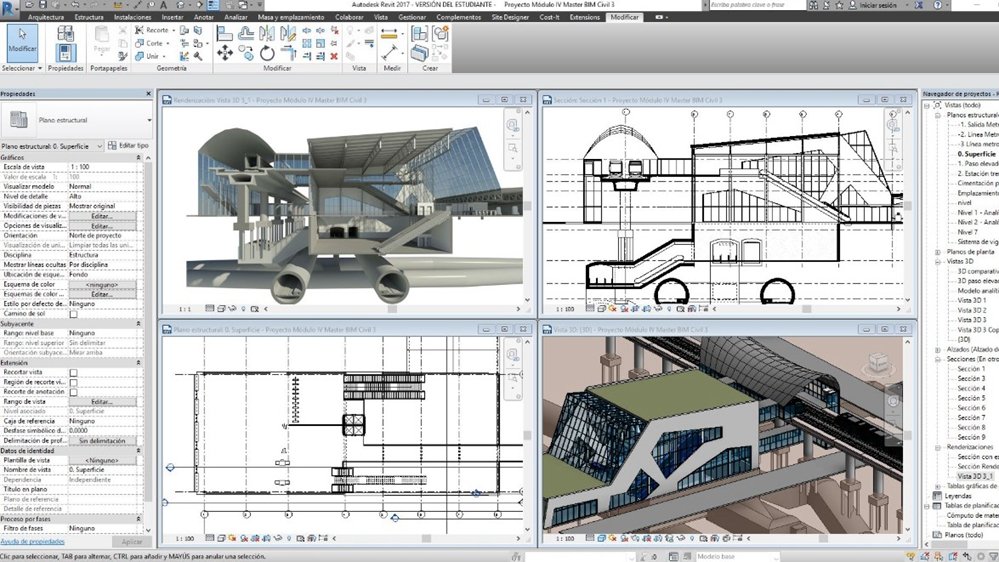This screenshot has height=562, width=999.
Task: Click the red Suprimir delete icon
Action: pos(334,57)
